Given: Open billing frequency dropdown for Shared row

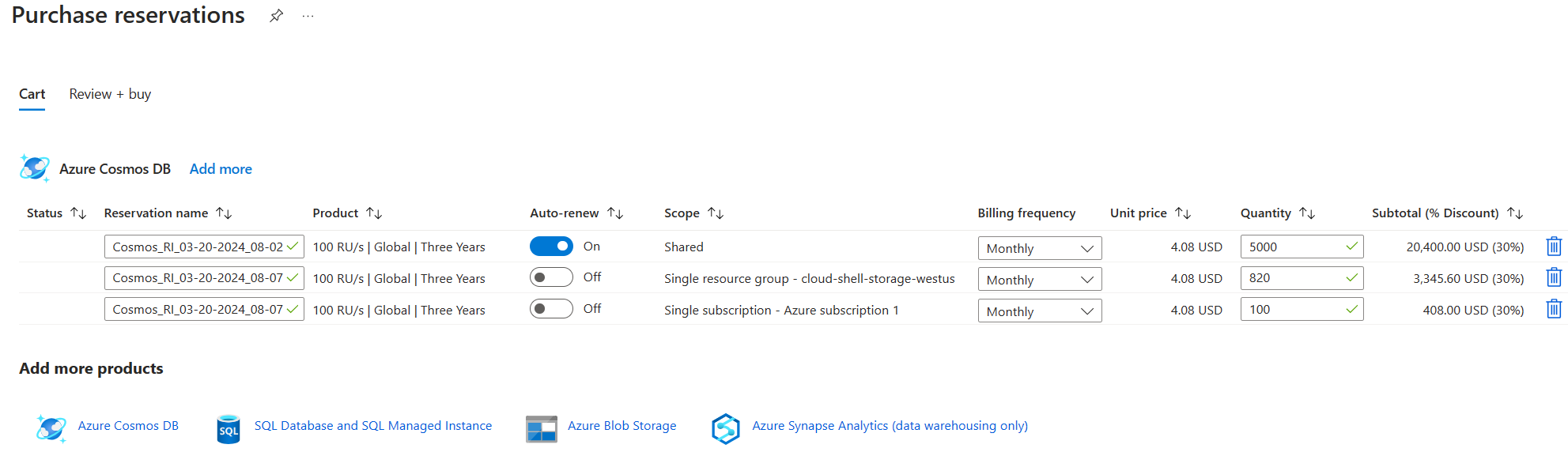Looking at the screenshot, I should coord(1039,248).
